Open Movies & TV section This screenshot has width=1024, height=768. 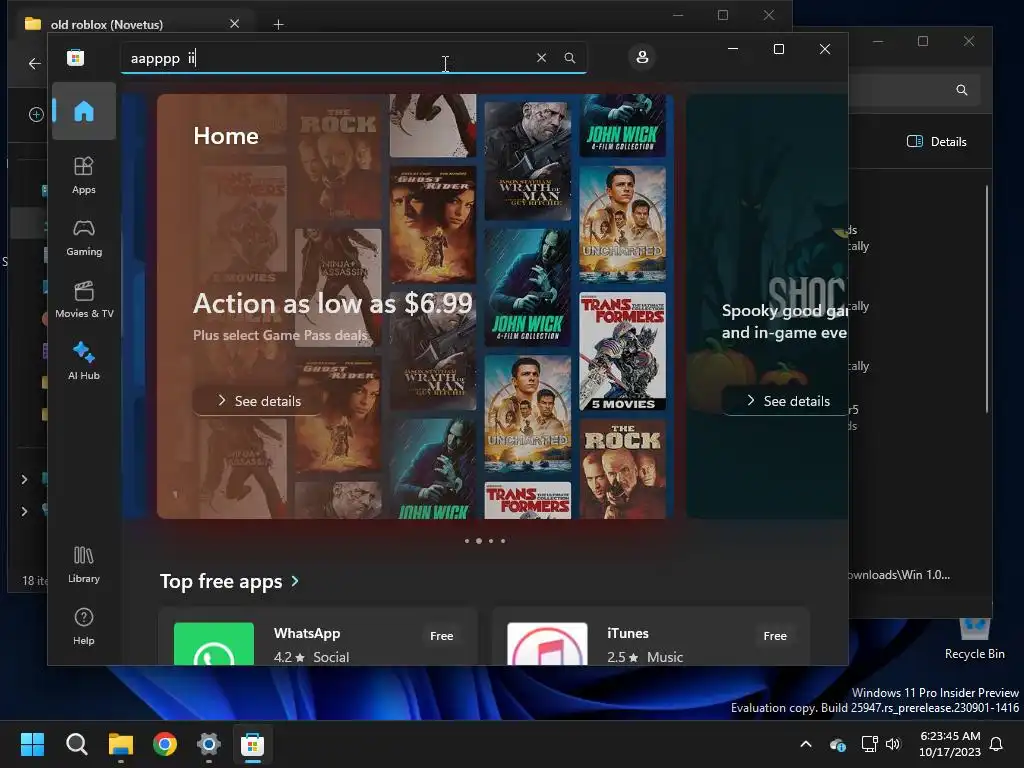click(84, 300)
